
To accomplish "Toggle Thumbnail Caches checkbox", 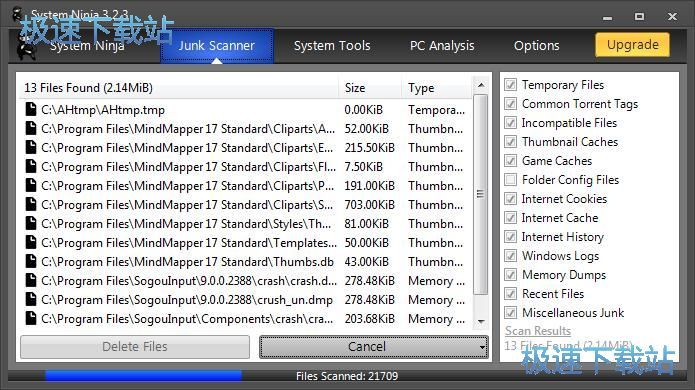I will 511,142.
